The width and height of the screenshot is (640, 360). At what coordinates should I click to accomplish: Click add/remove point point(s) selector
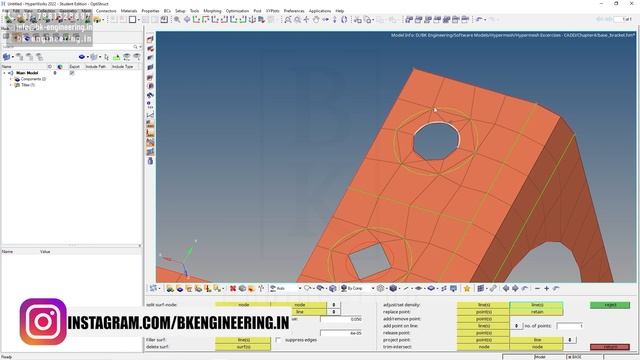pos(483,319)
